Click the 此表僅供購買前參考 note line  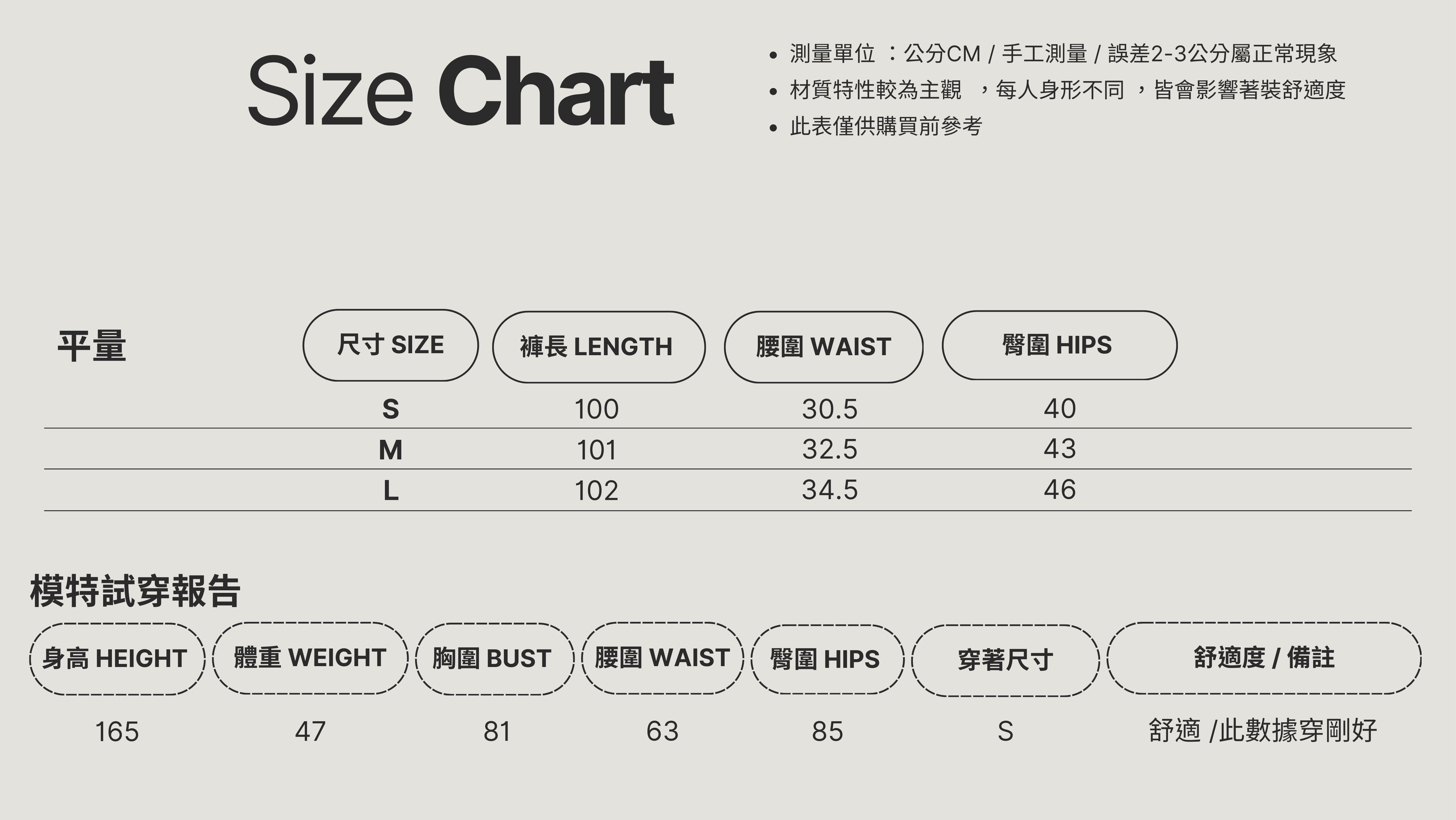click(x=886, y=126)
